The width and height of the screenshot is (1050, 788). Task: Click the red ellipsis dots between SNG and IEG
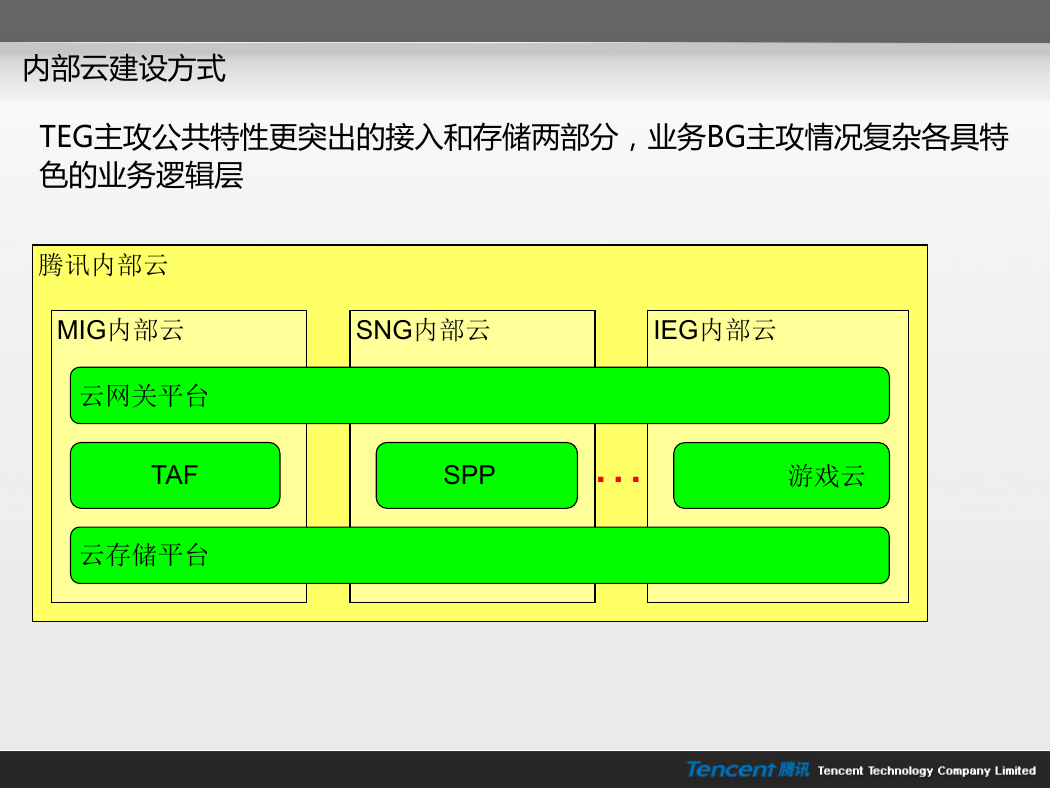(x=618, y=479)
